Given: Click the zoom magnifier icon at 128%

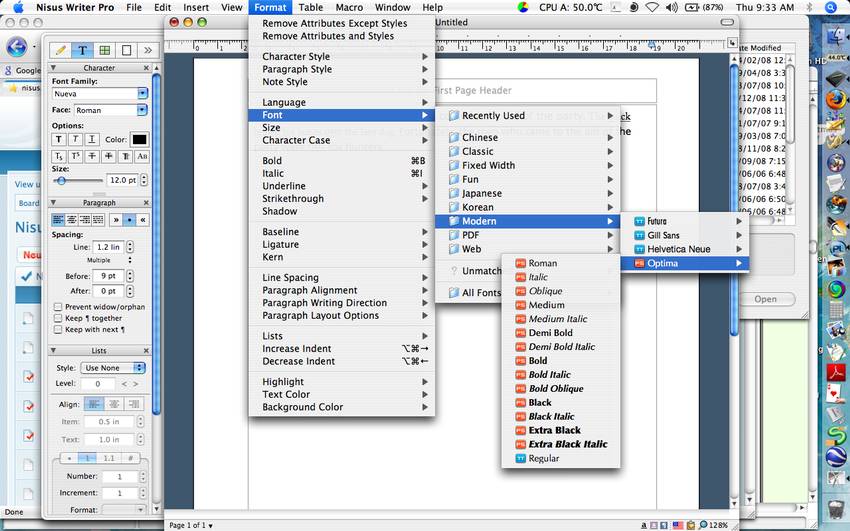Looking at the screenshot, I should 703,524.
